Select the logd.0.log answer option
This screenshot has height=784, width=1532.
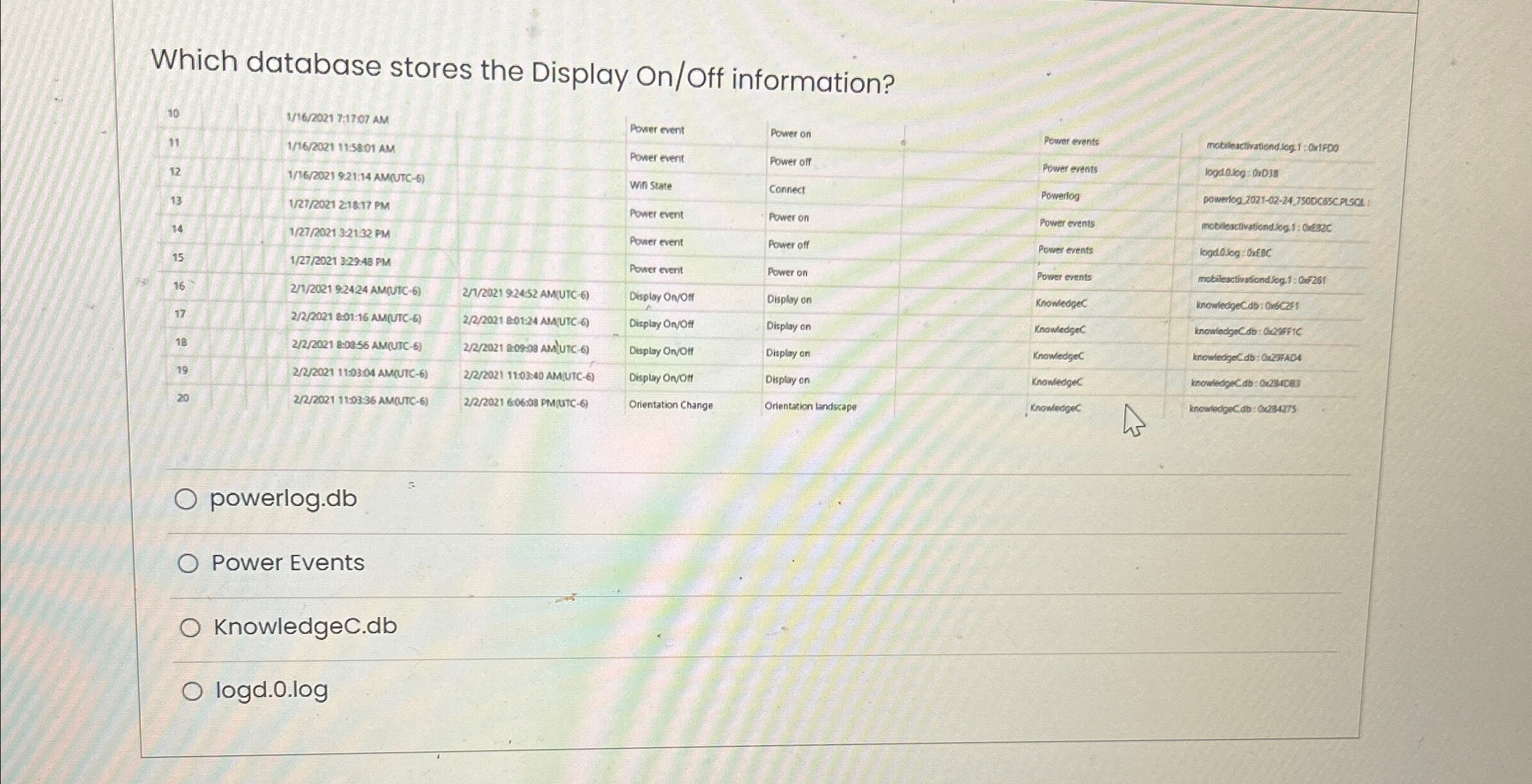click(x=192, y=691)
